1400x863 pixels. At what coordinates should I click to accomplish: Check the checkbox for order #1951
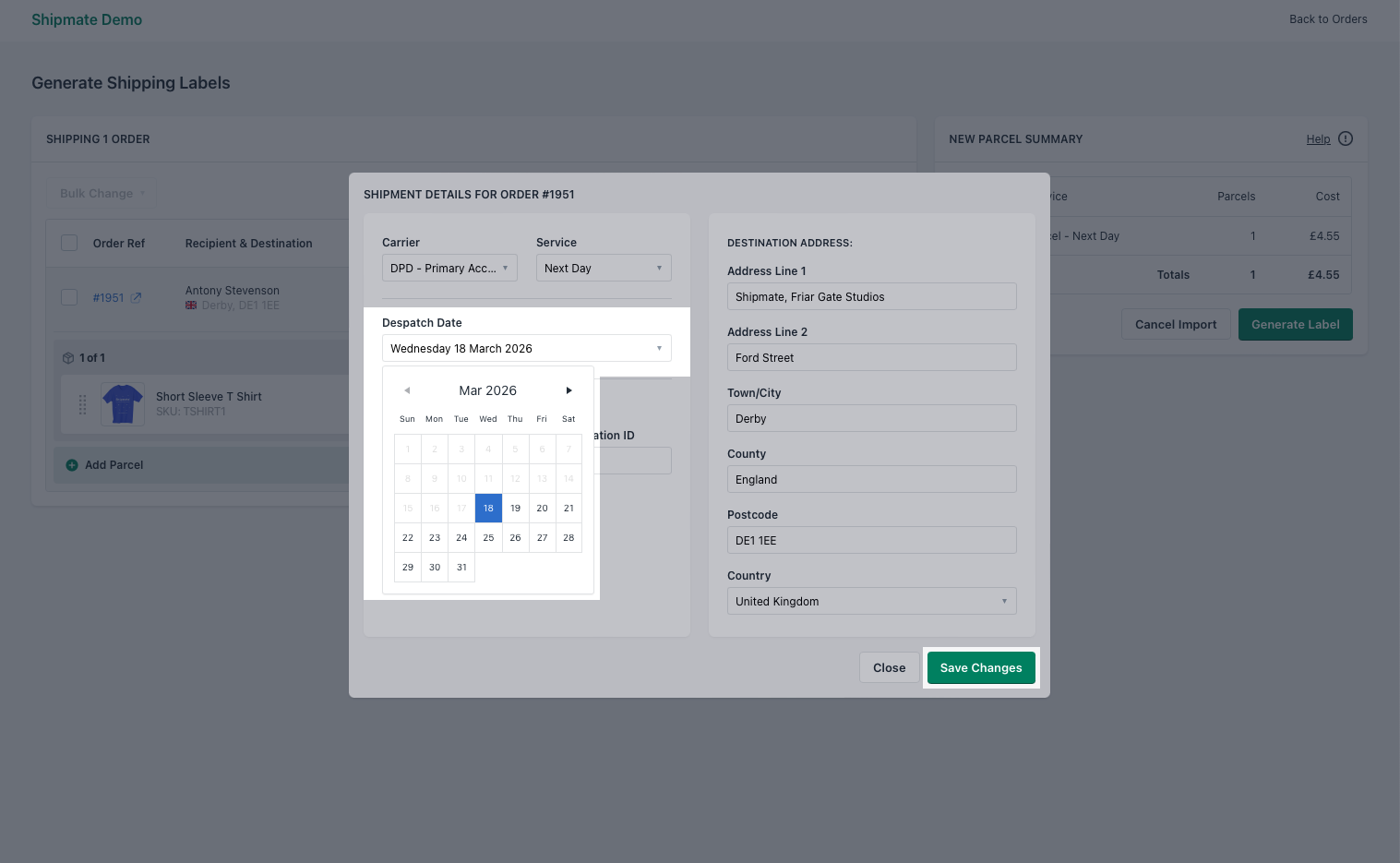69,297
